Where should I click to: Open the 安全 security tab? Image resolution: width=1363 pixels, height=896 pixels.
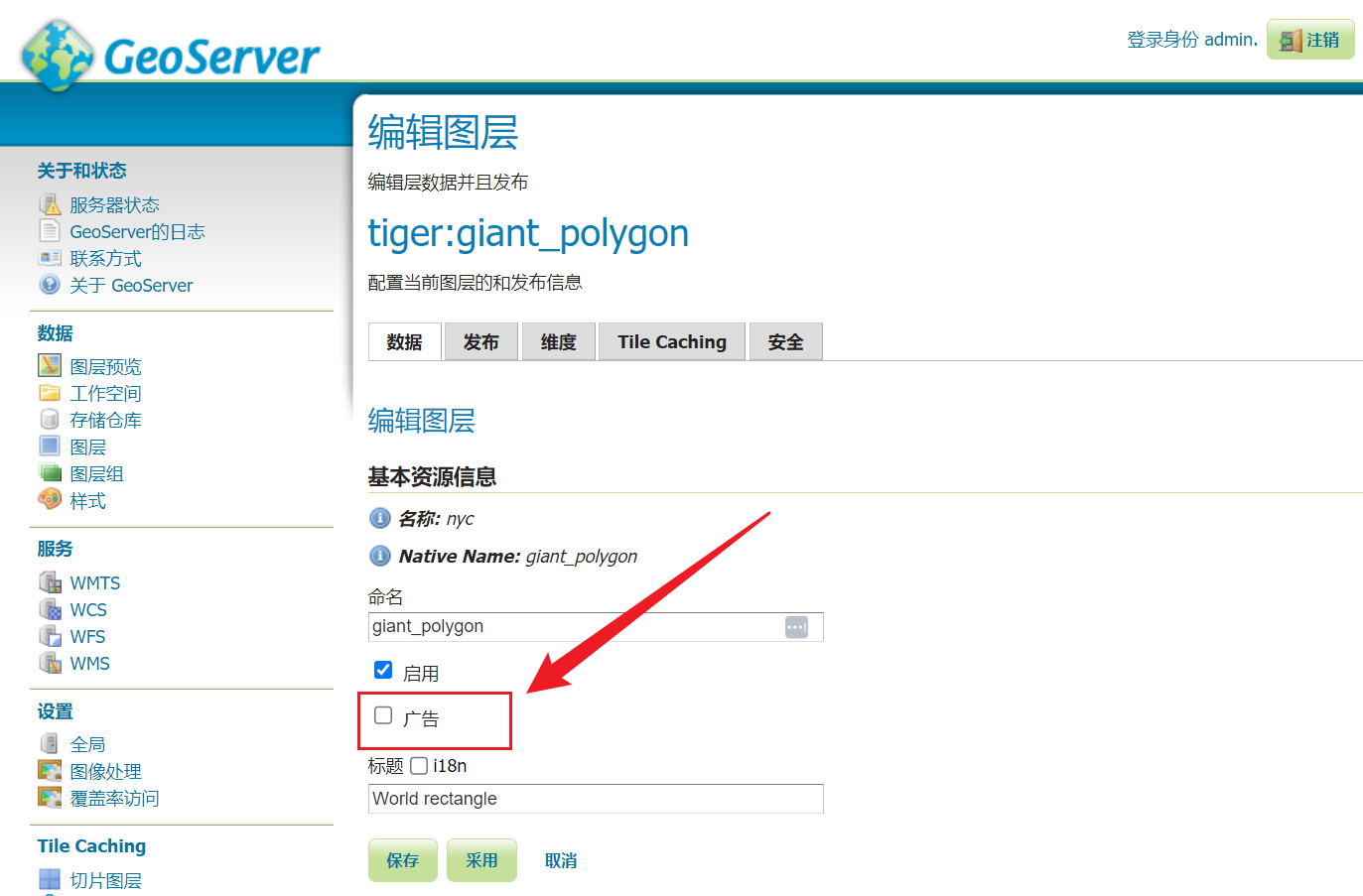[786, 342]
